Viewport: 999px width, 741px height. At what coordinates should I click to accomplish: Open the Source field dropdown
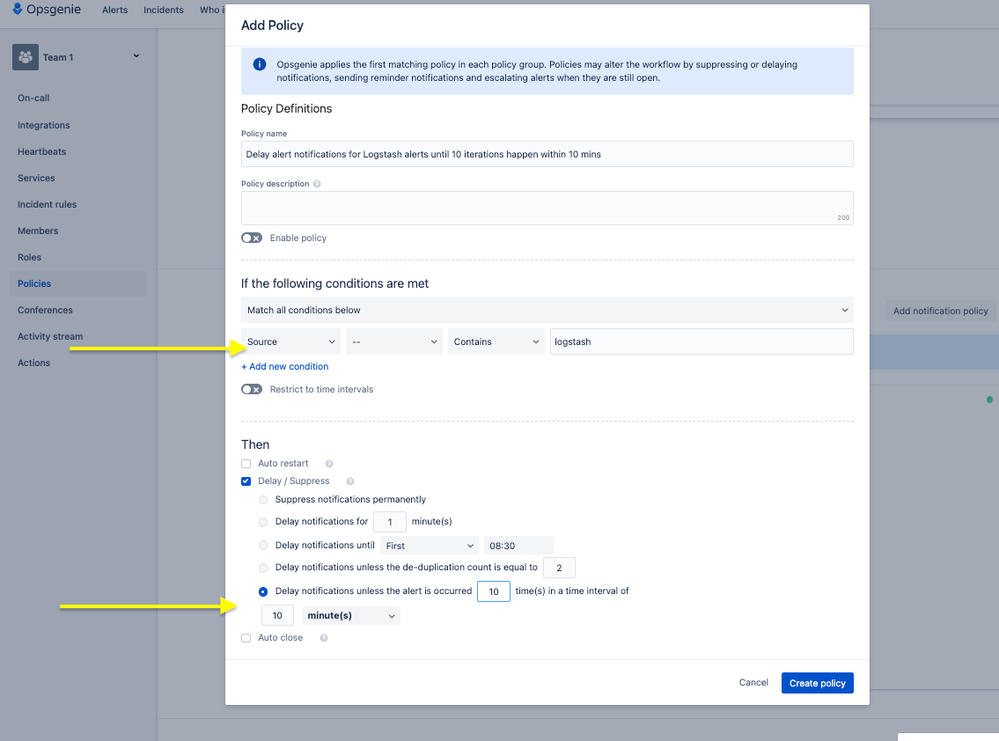[x=291, y=342]
